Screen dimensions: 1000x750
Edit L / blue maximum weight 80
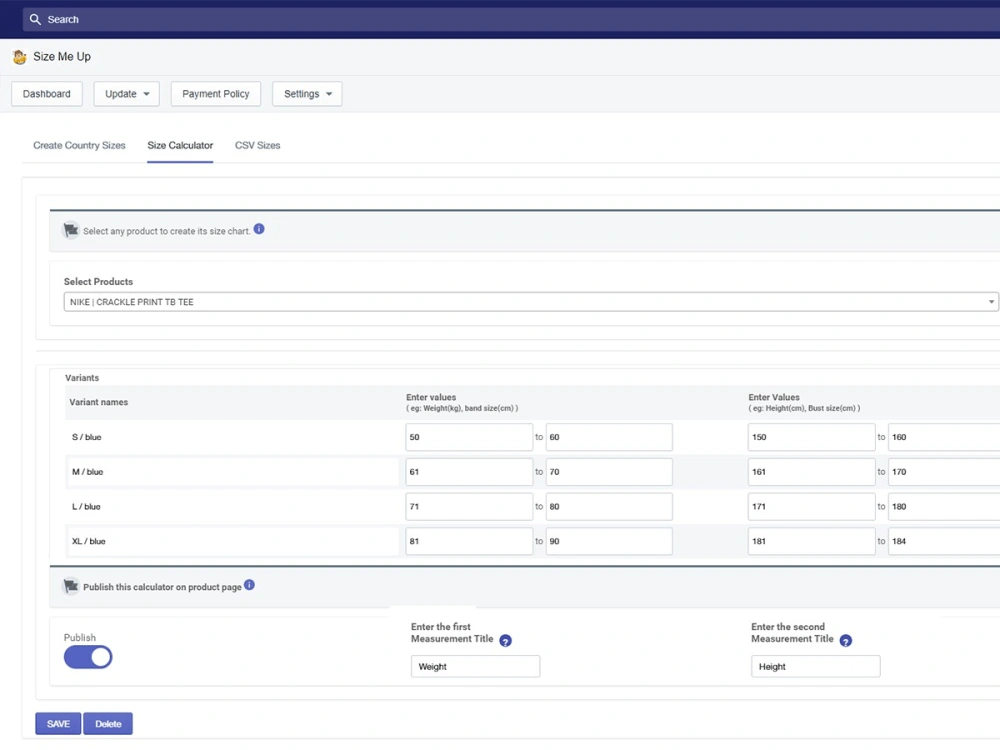pos(609,506)
